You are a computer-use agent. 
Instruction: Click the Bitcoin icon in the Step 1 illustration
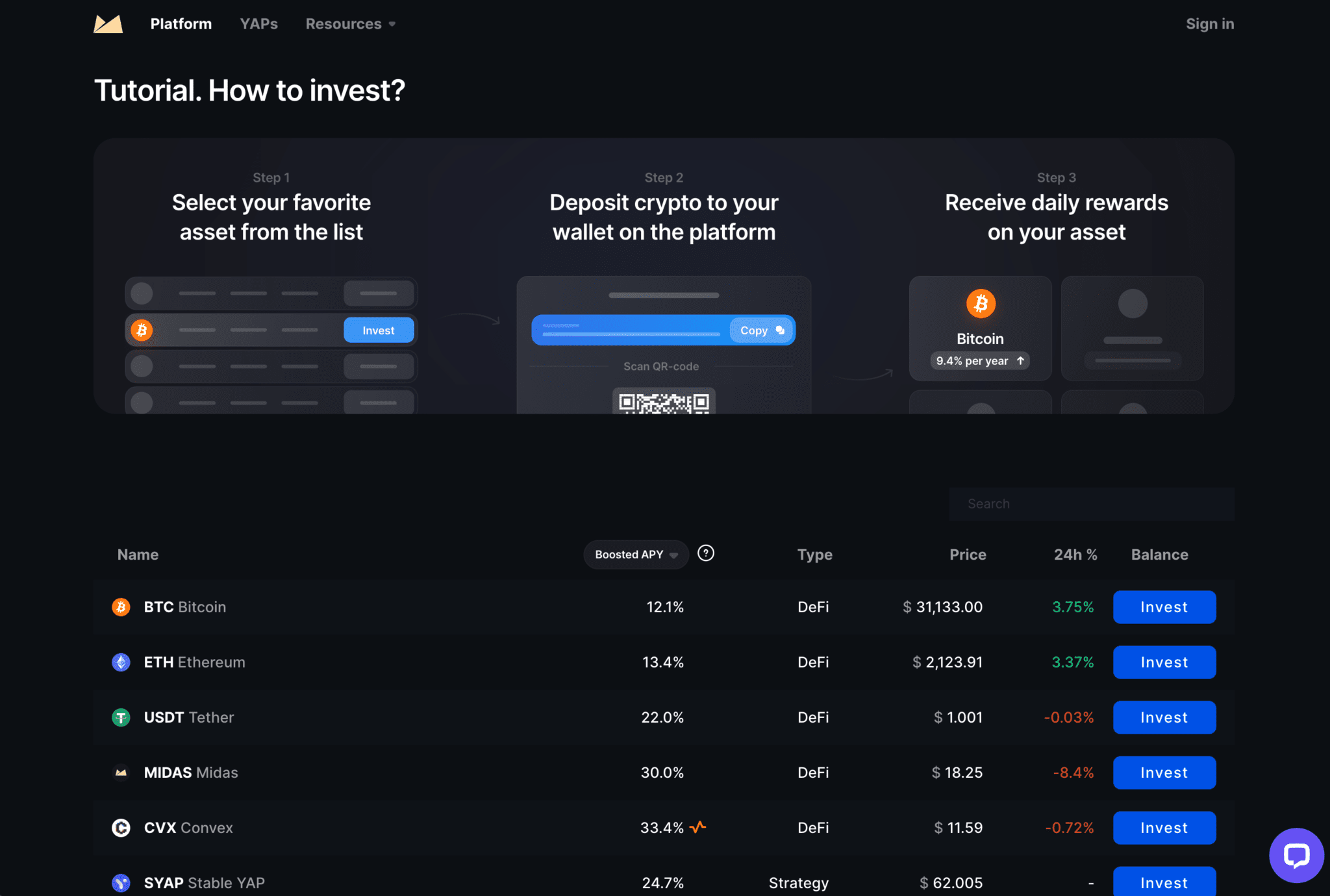pos(142,330)
